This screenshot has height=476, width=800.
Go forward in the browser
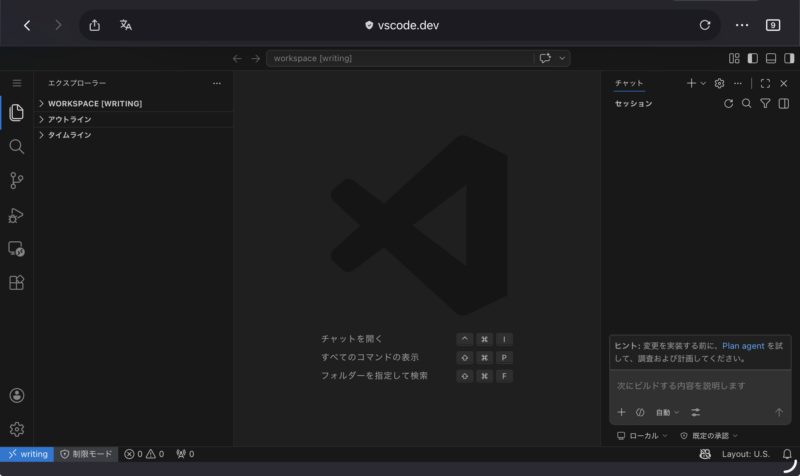pos(58,26)
